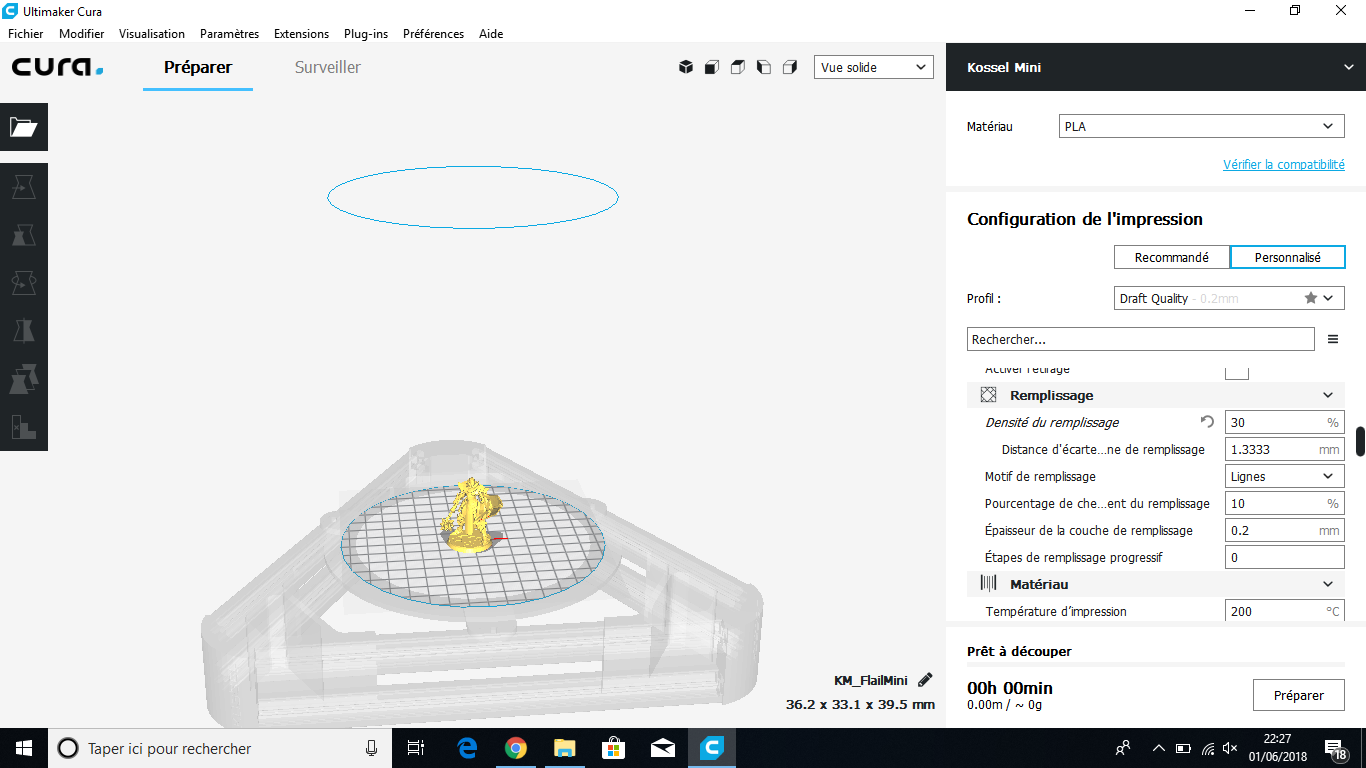This screenshot has height=768, width=1366.
Task: Select the Préparer tab at top
Action: pos(198,67)
